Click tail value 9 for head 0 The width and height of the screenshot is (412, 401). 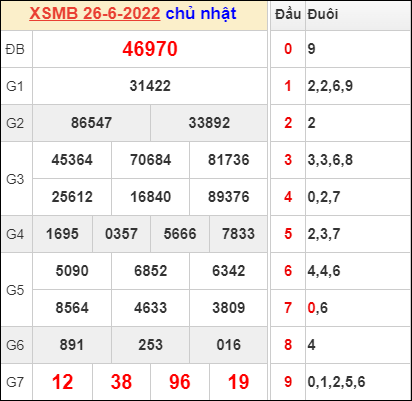(311, 49)
